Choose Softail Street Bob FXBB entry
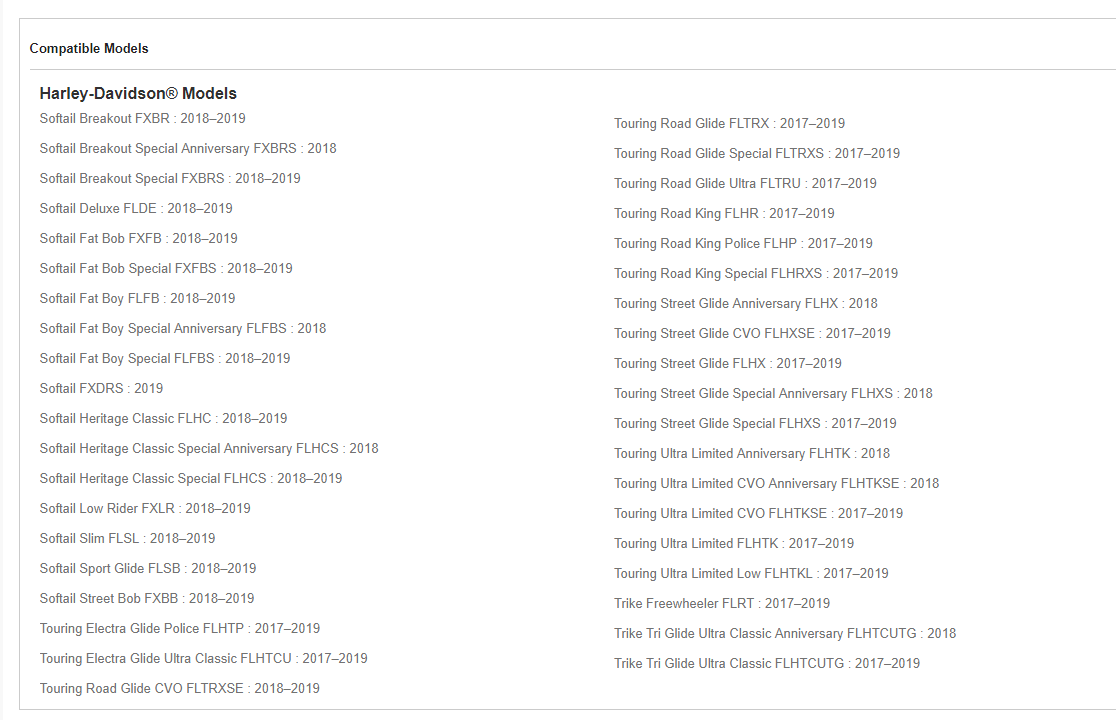 click(x=147, y=598)
